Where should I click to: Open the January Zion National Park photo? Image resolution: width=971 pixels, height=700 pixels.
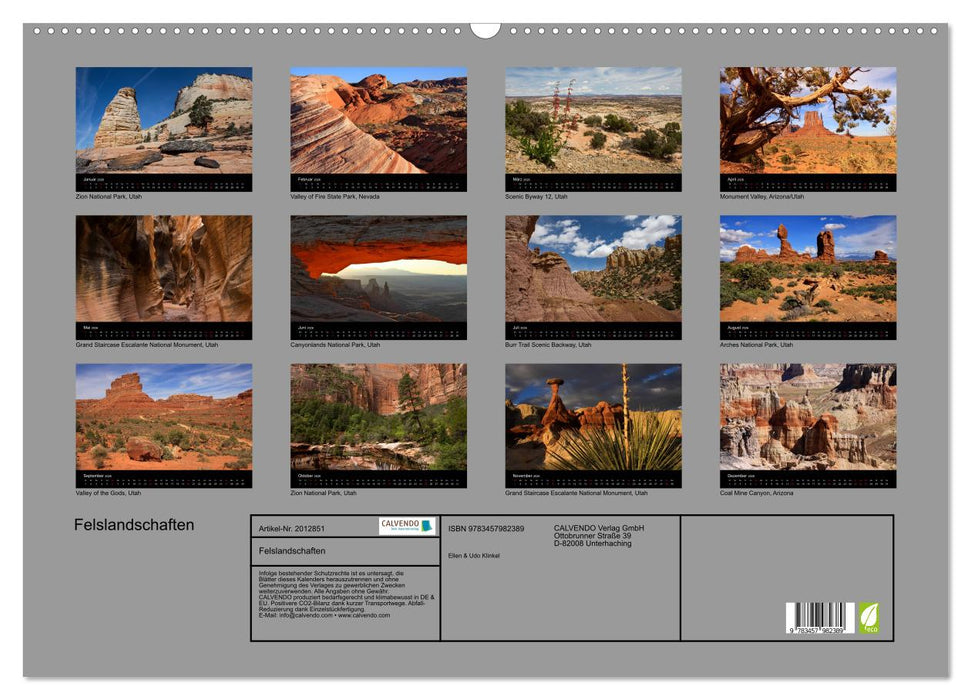164,120
